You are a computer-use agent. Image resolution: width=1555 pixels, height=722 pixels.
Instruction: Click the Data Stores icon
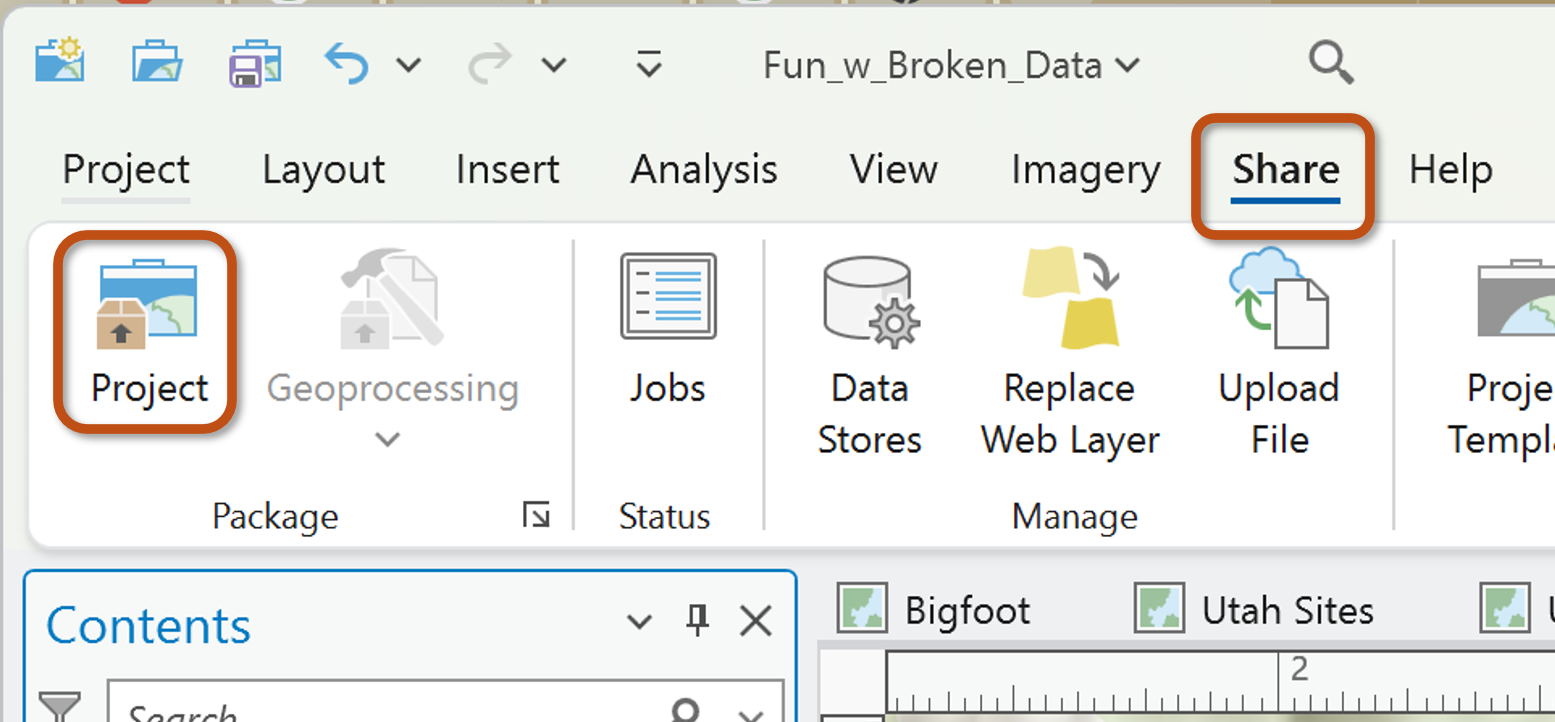tap(869, 350)
